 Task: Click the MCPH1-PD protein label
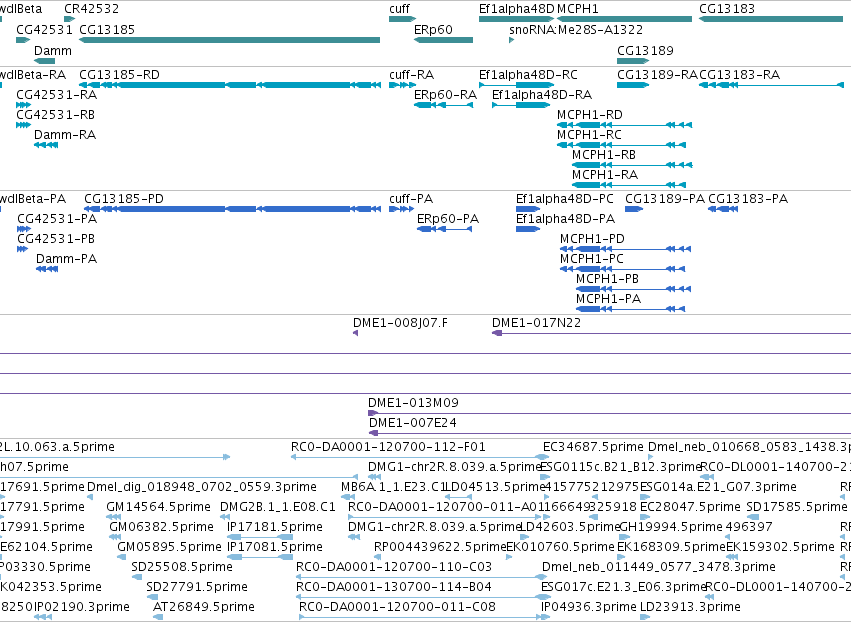(x=592, y=239)
